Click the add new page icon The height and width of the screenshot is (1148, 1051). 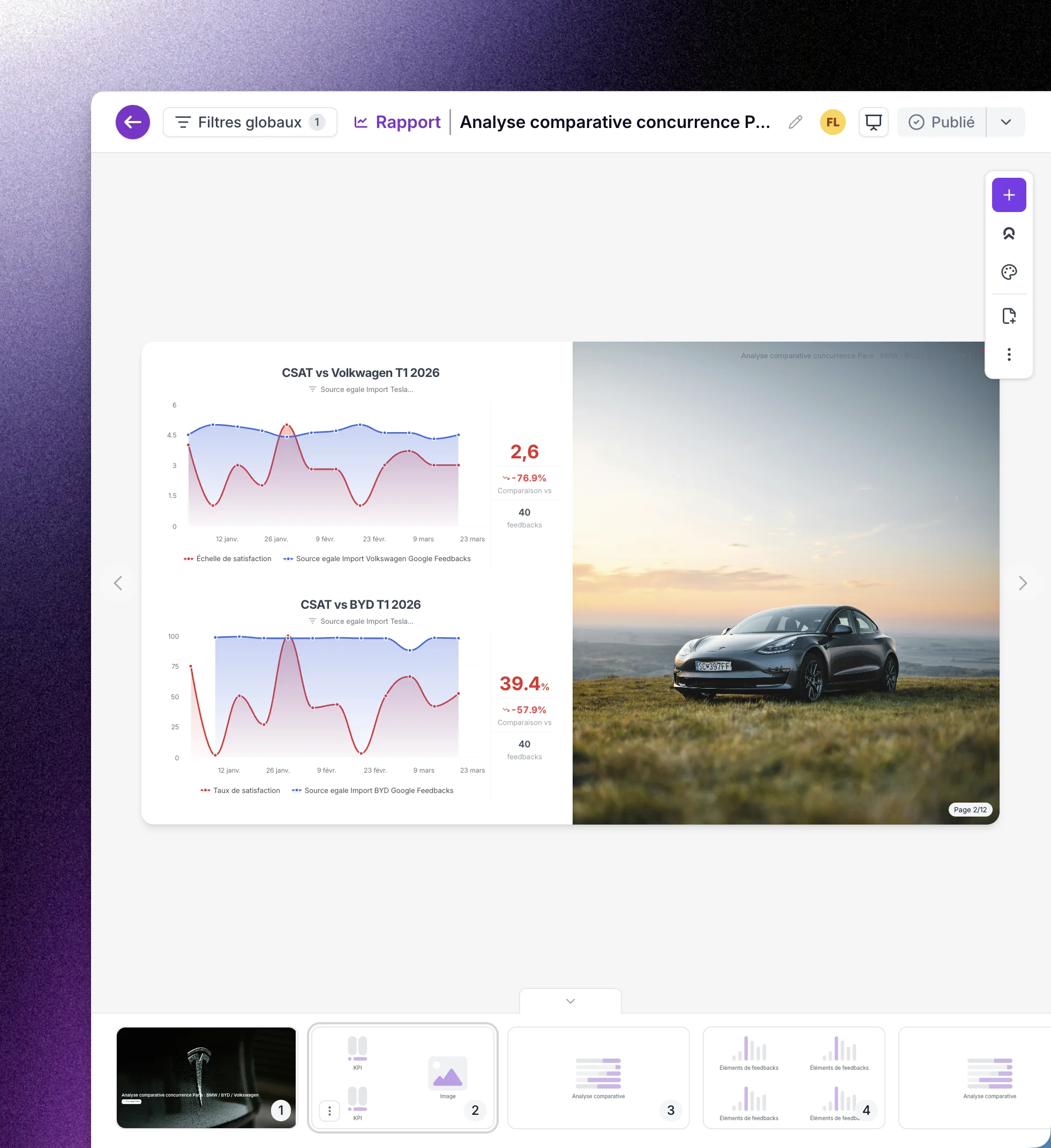pyautogui.click(x=1008, y=316)
